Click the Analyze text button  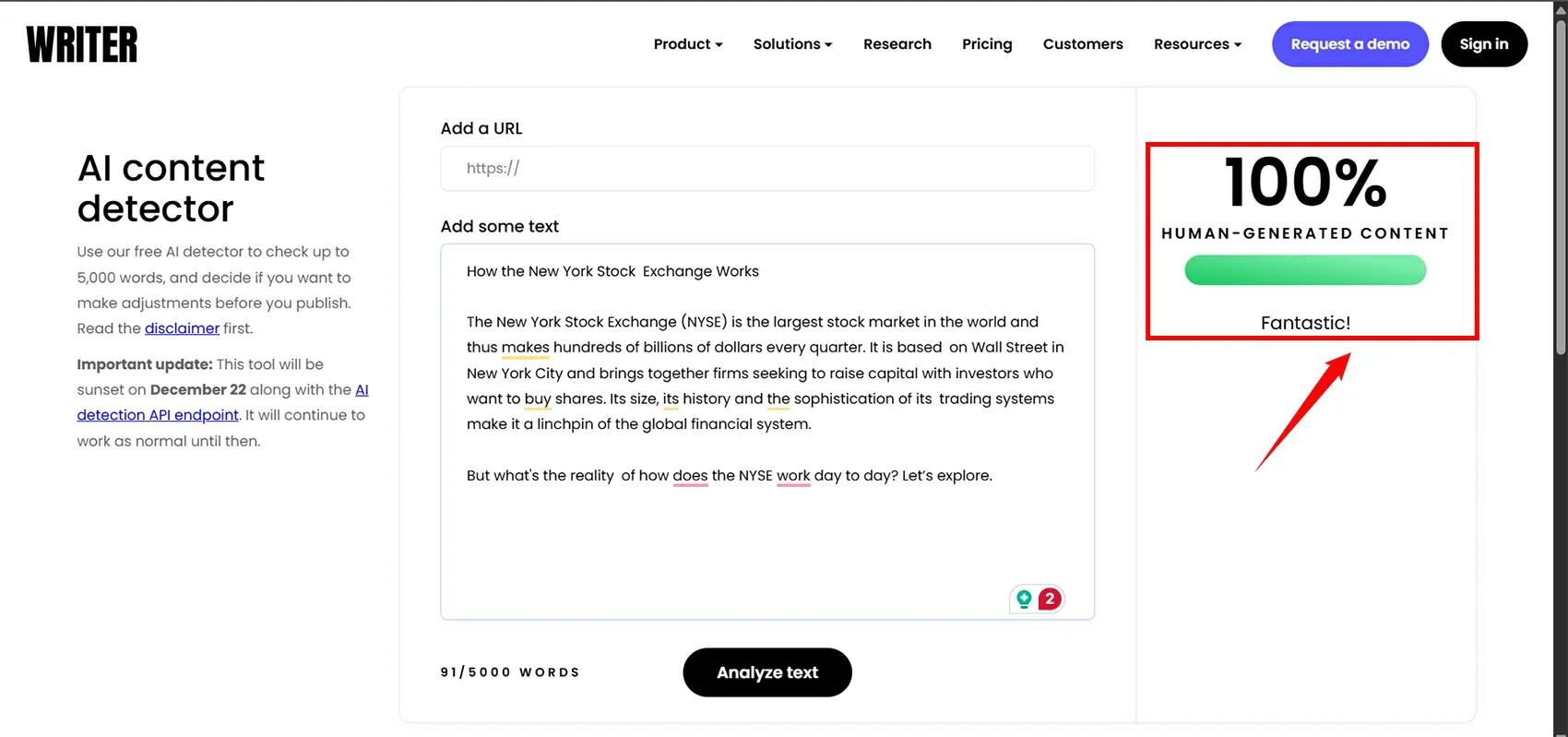pyautogui.click(x=766, y=672)
